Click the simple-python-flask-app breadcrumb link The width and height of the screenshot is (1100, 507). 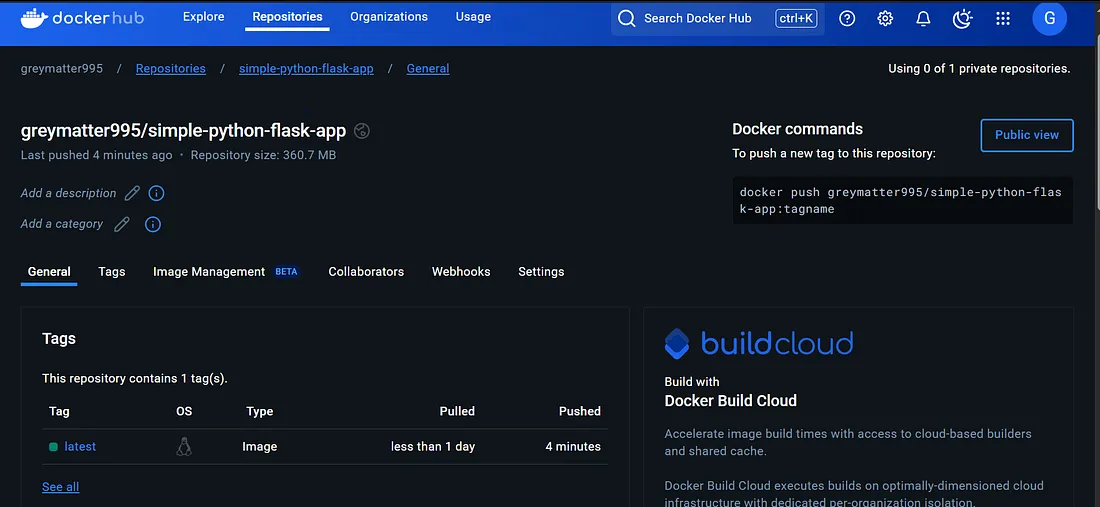[x=307, y=69]
